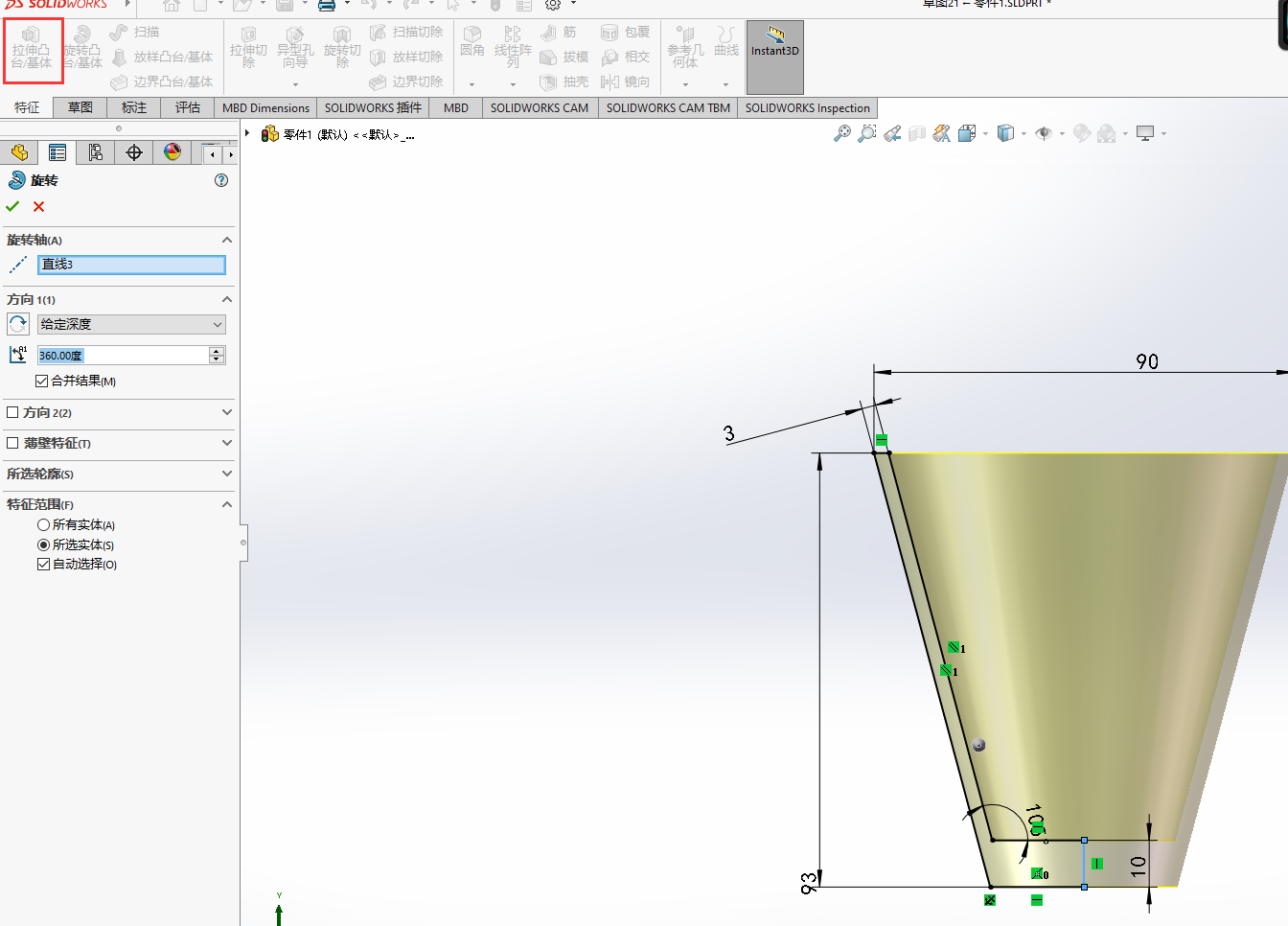The image size is (1288, 926).
Task: Select the 抽壳 shell tool
Action: coord(564,82)
